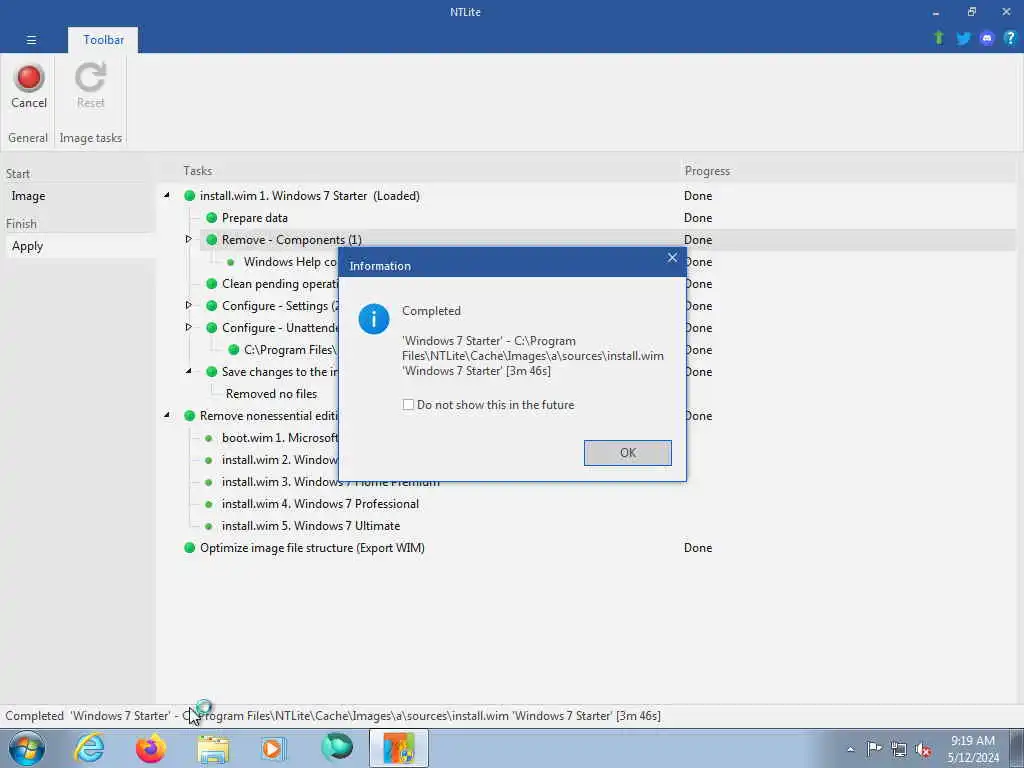Select 'Windows Help' component row
1024x768 pixels.
point(290,262)
